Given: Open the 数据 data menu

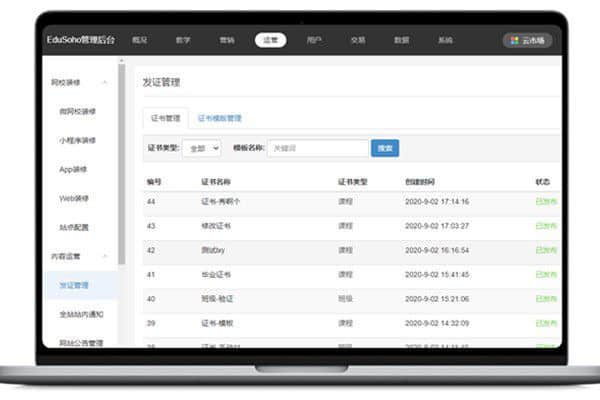Looking at the screenshot, I should click(402, 40).
